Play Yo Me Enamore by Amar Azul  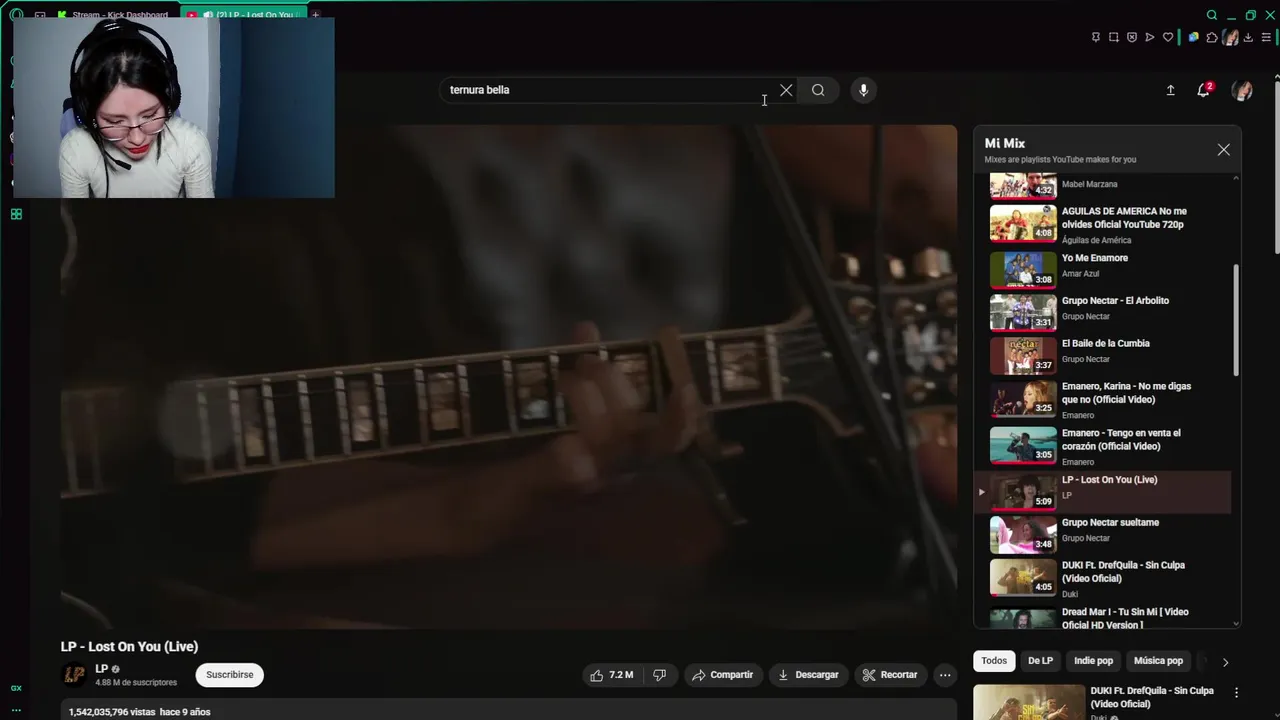(x=1105, y=268)
